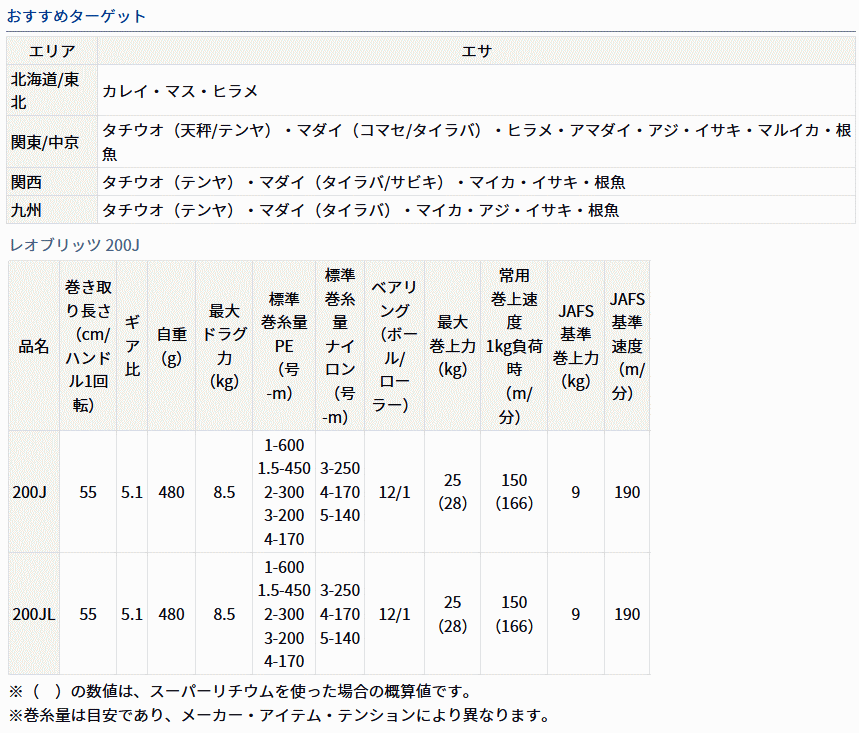Click the 九州 row bait text containing マイカ・アジ

pos(361,210)
